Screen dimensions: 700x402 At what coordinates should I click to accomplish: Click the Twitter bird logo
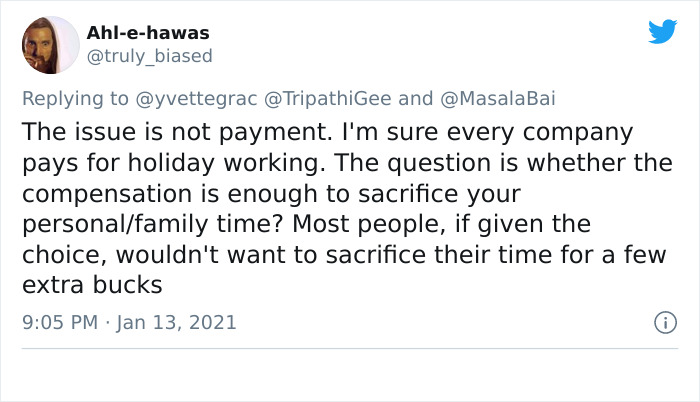(x=662, y=31)
